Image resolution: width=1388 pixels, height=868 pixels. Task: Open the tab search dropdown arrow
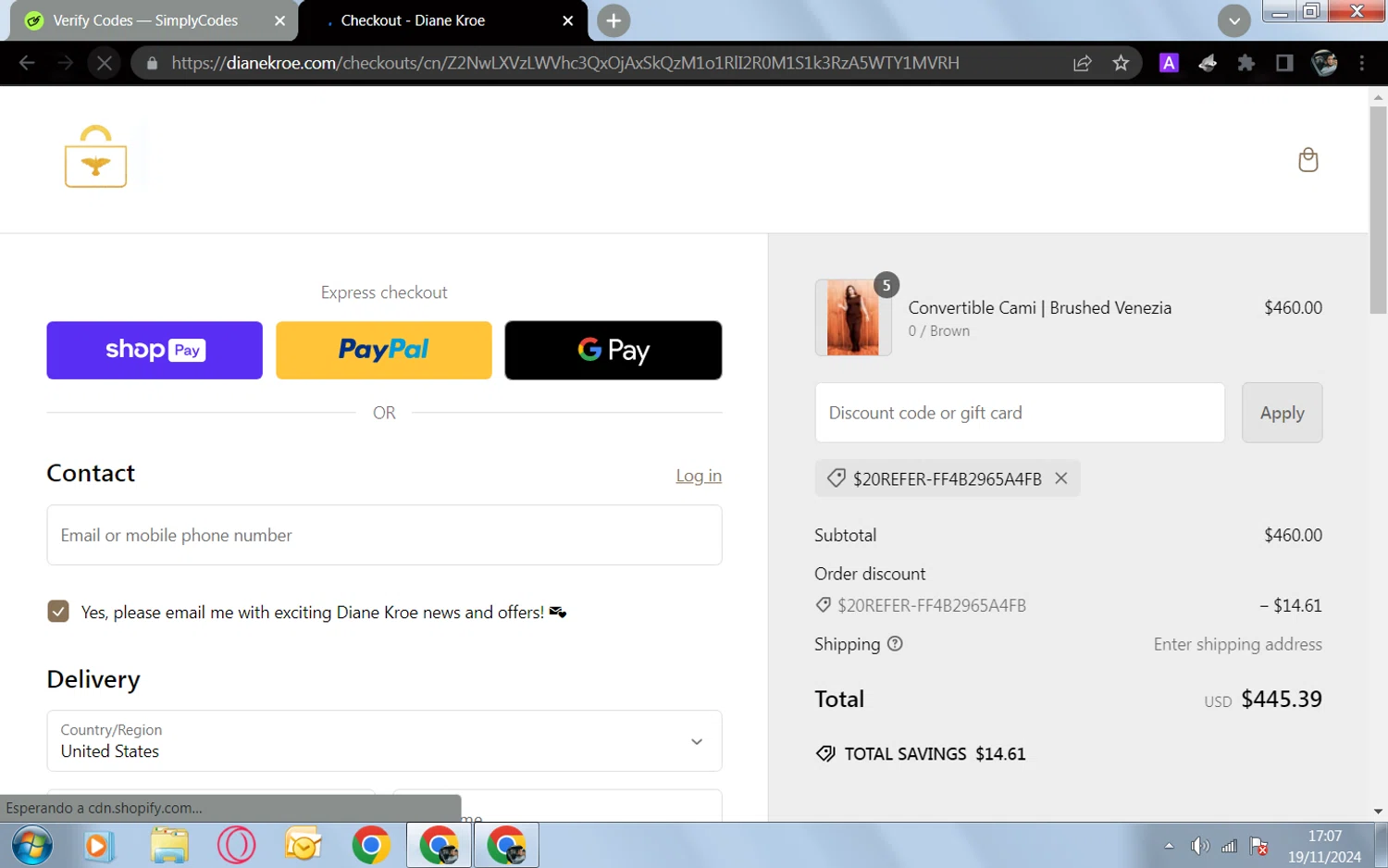(x=1233, y=20)
